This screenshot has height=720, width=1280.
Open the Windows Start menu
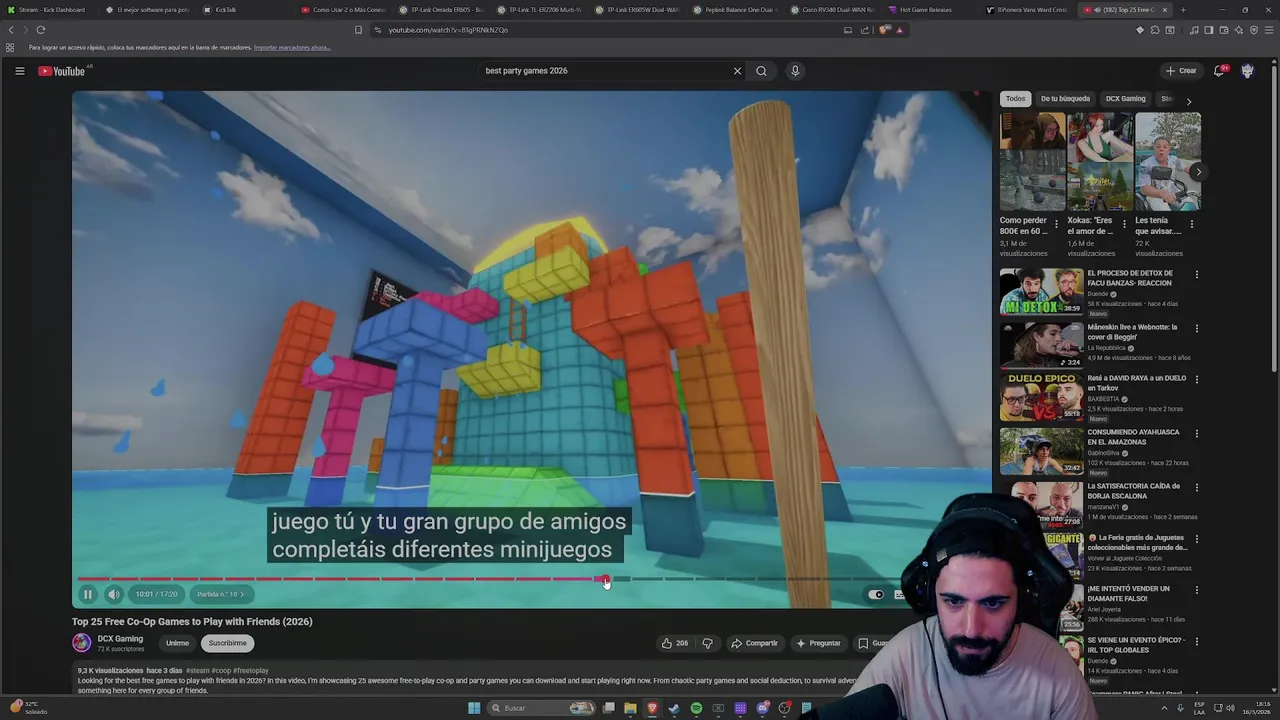point(474,708)
